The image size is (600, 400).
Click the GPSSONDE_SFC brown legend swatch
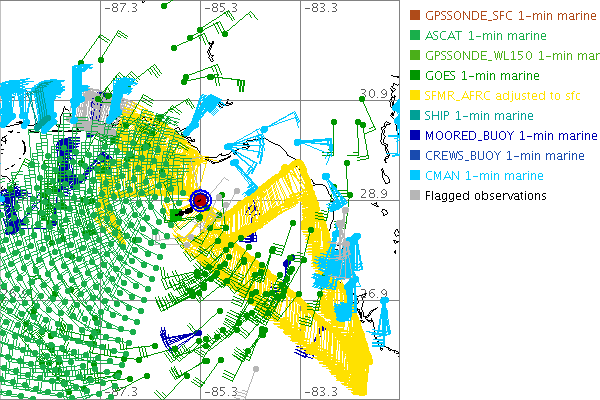tap(414, 15)
